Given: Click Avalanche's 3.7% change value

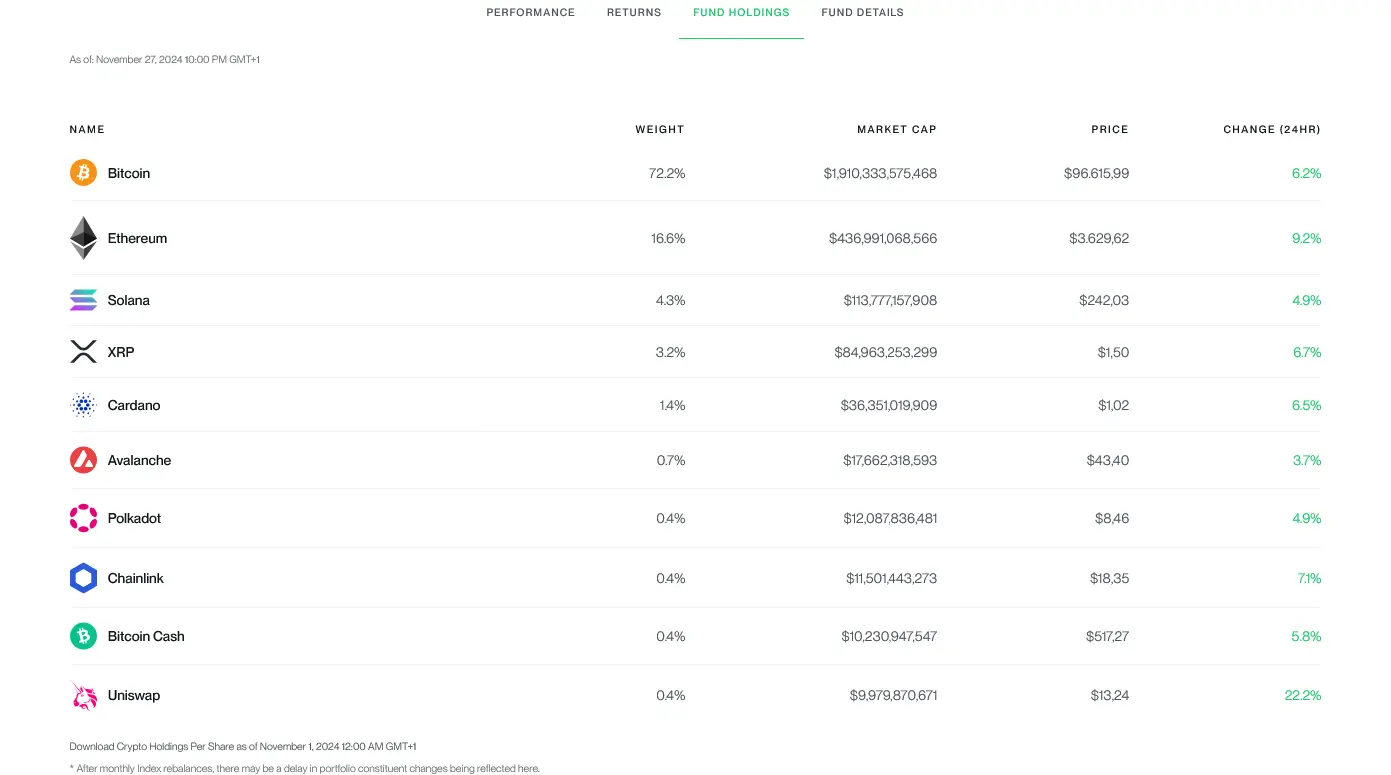Looking at the screenshot, I should [1307, 460].
